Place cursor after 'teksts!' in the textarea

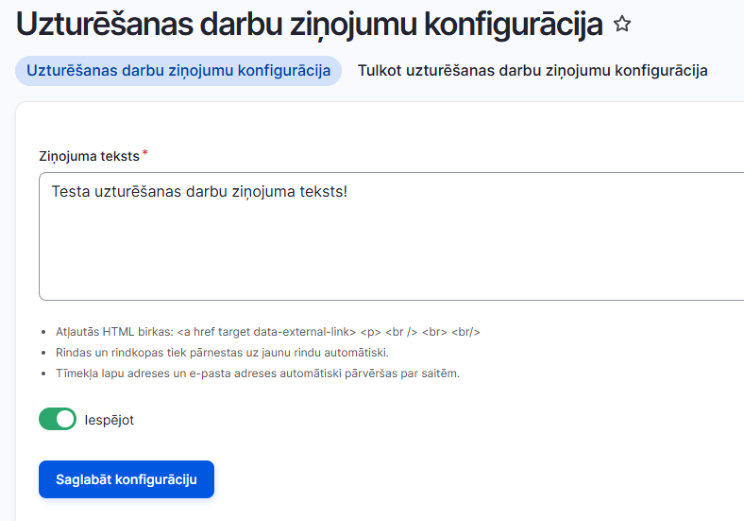348,192
